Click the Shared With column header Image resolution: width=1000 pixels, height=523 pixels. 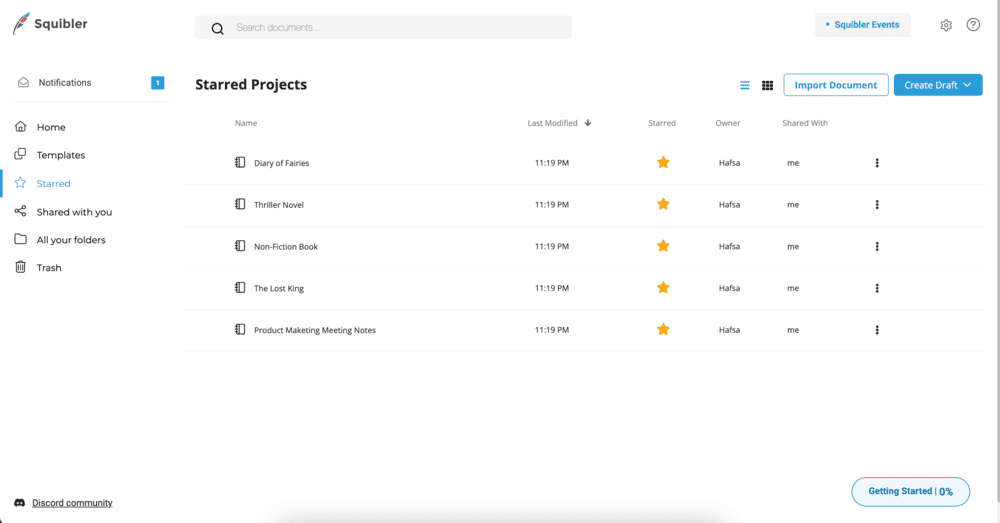[805, 123]
